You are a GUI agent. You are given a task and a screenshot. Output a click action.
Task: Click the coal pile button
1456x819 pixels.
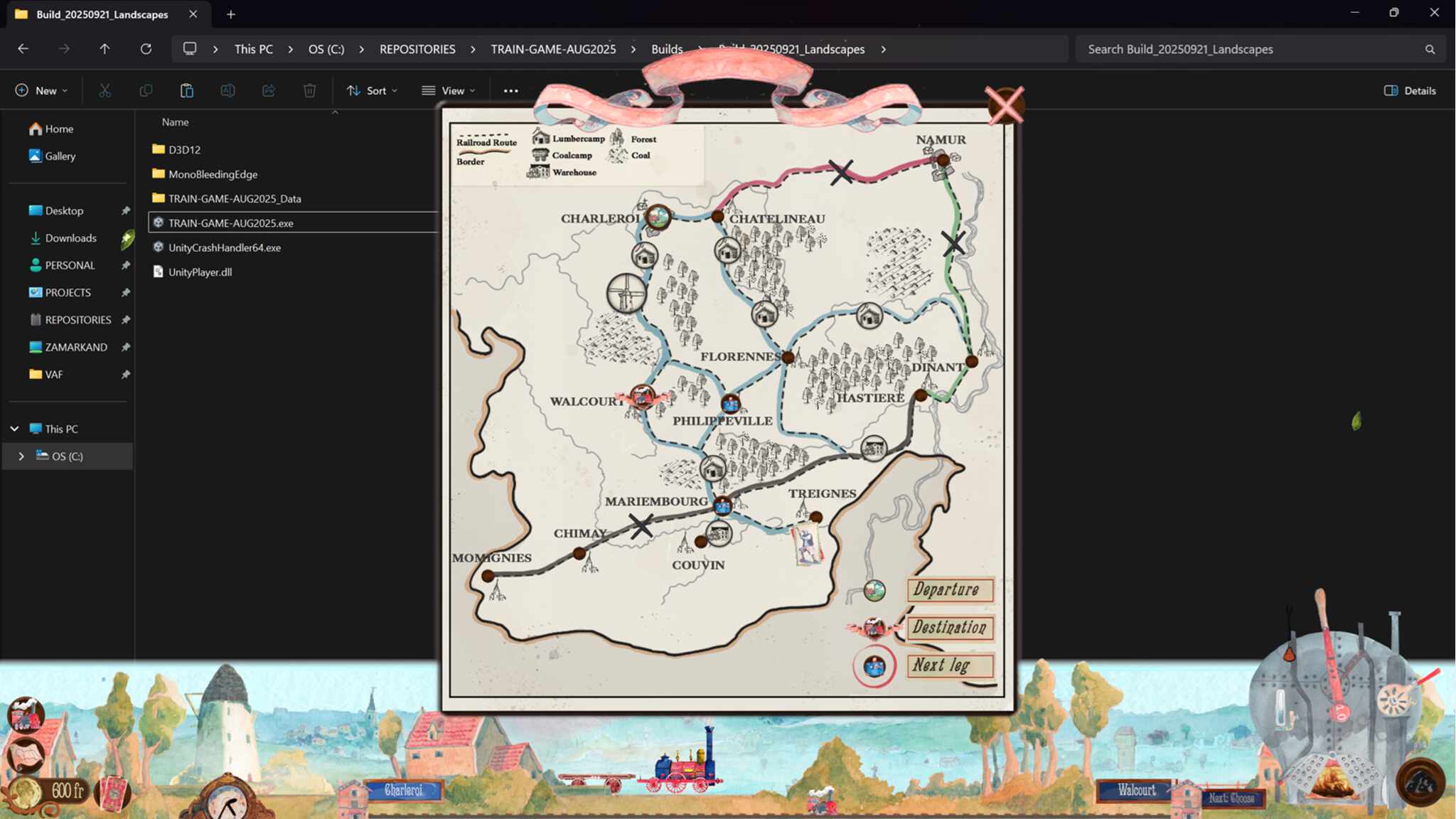(x=1420, y=783)
